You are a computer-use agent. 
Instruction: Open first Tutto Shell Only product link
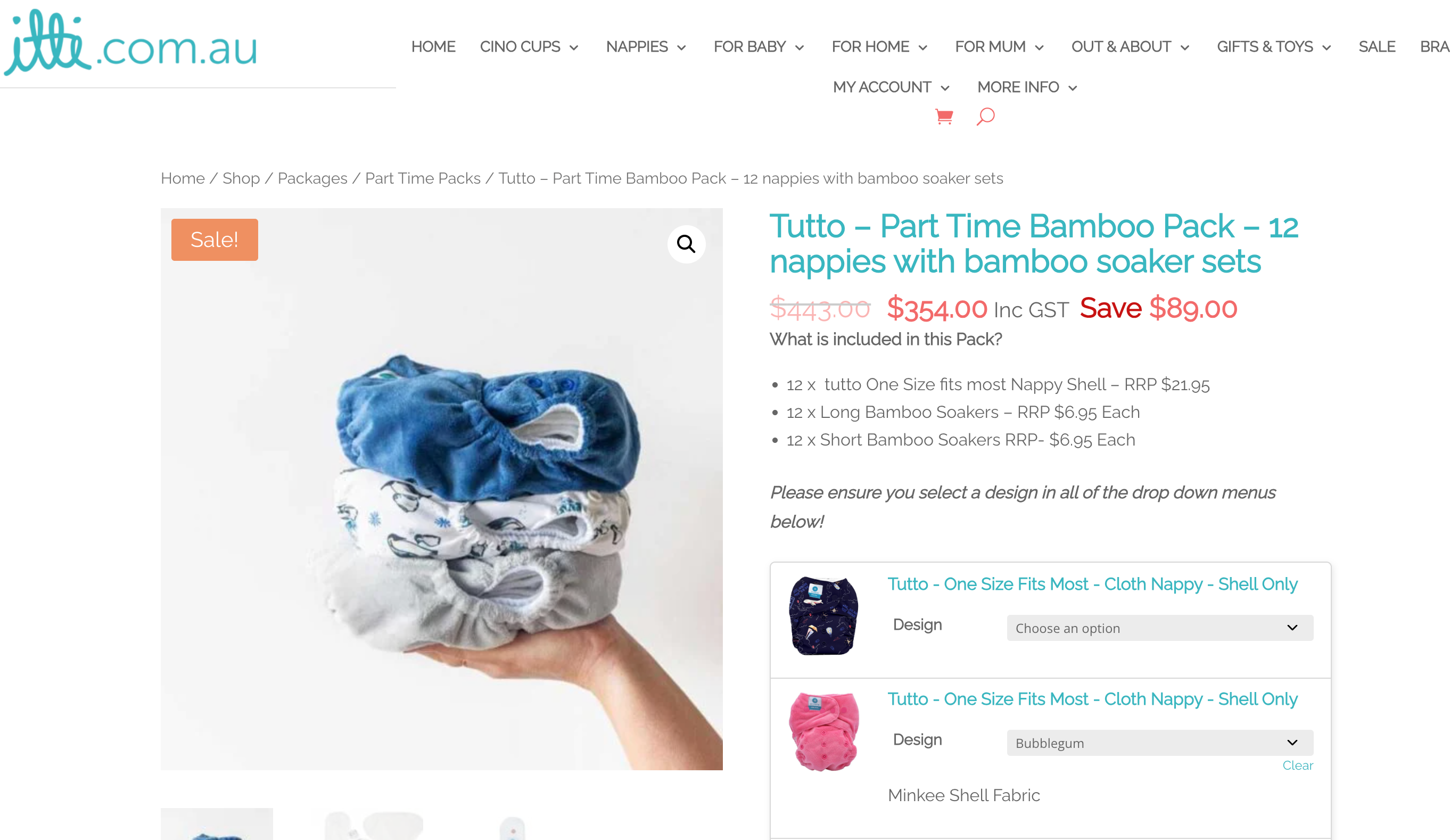pyautogui.click(x=1092, y=584)
